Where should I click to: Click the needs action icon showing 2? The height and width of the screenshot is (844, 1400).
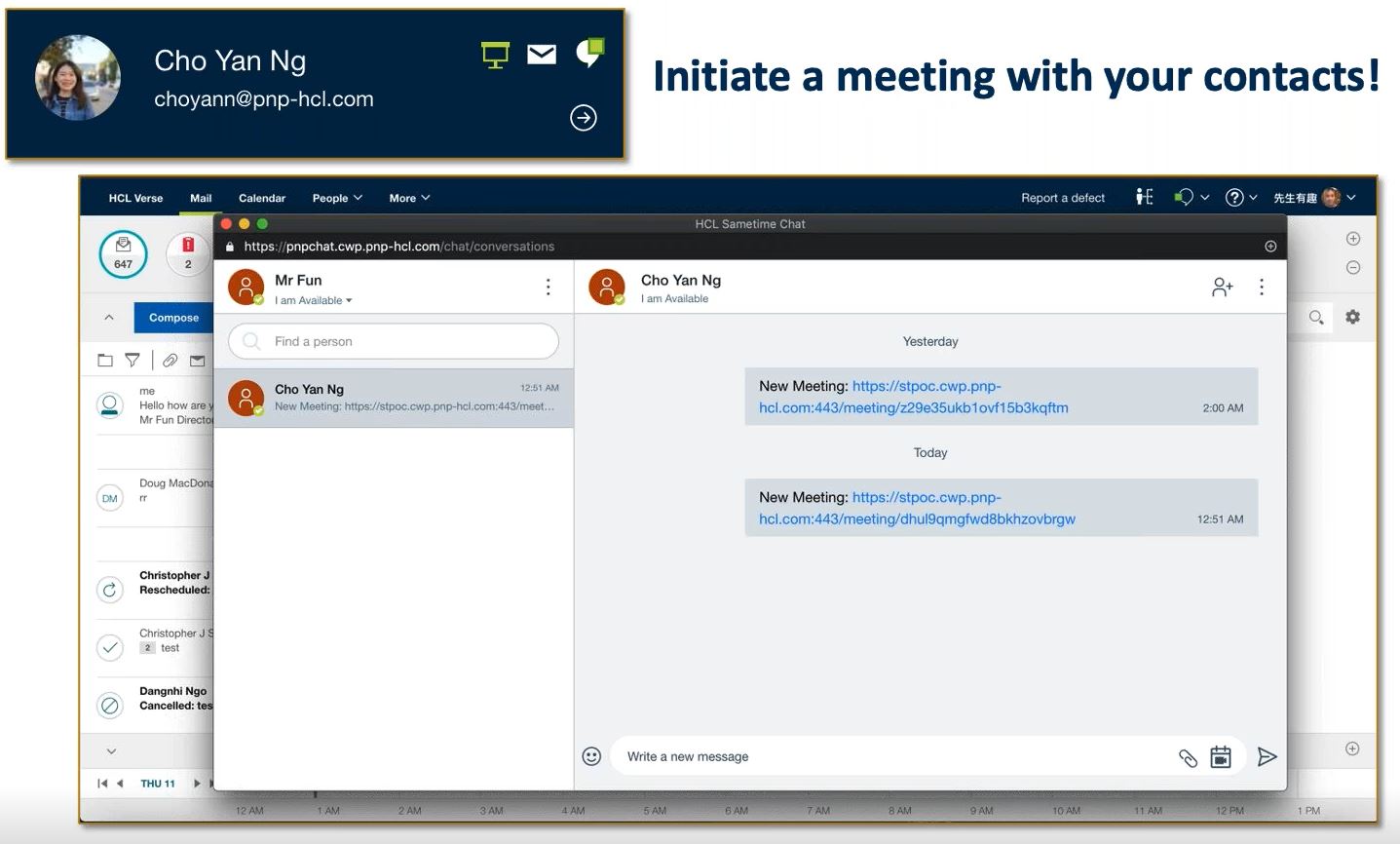188,253
